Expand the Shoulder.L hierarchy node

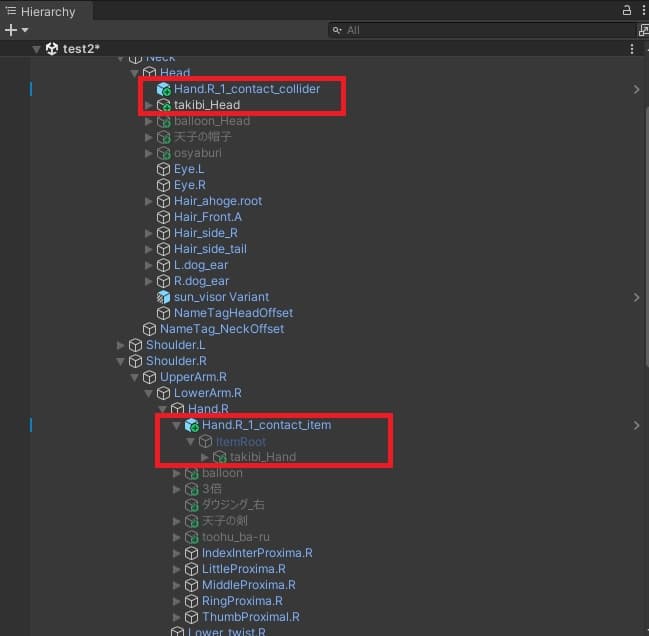pyautogui.click(x=121, y=345)
